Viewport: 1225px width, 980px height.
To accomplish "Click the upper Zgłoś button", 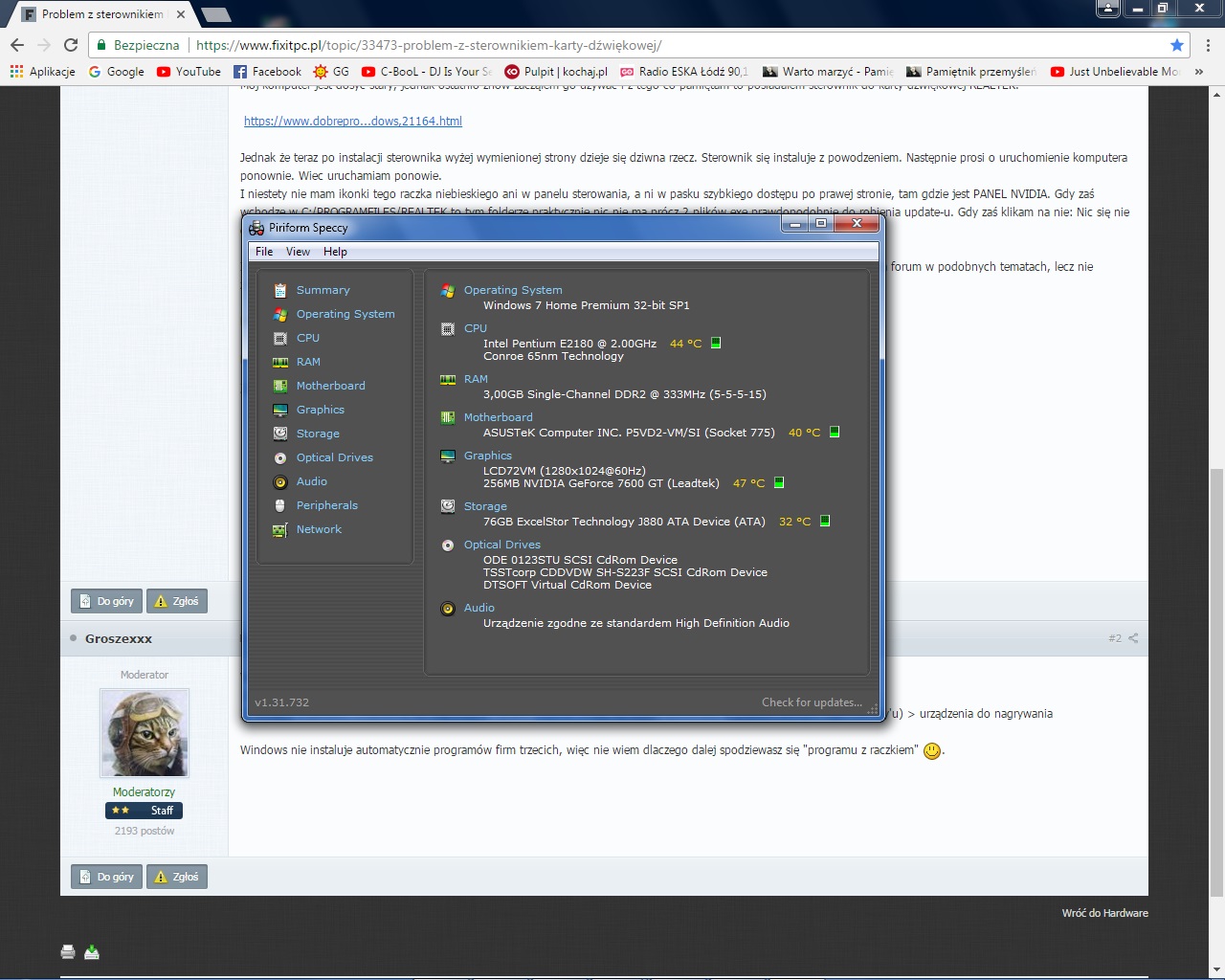I will pyautogui.click(x=177, y=601).
